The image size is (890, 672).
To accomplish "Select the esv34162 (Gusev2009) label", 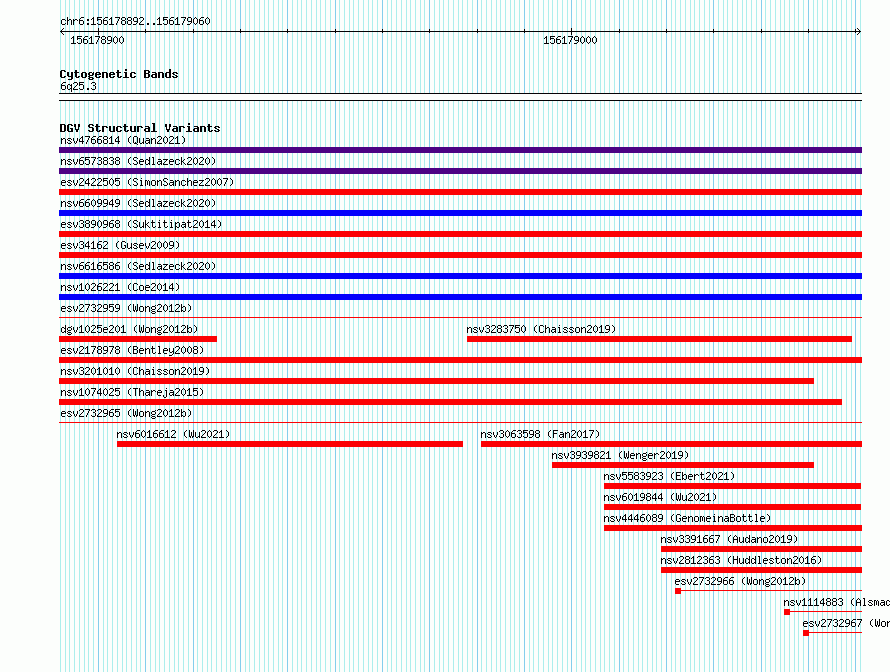I will pyautogui.click(x=120, y=245).
